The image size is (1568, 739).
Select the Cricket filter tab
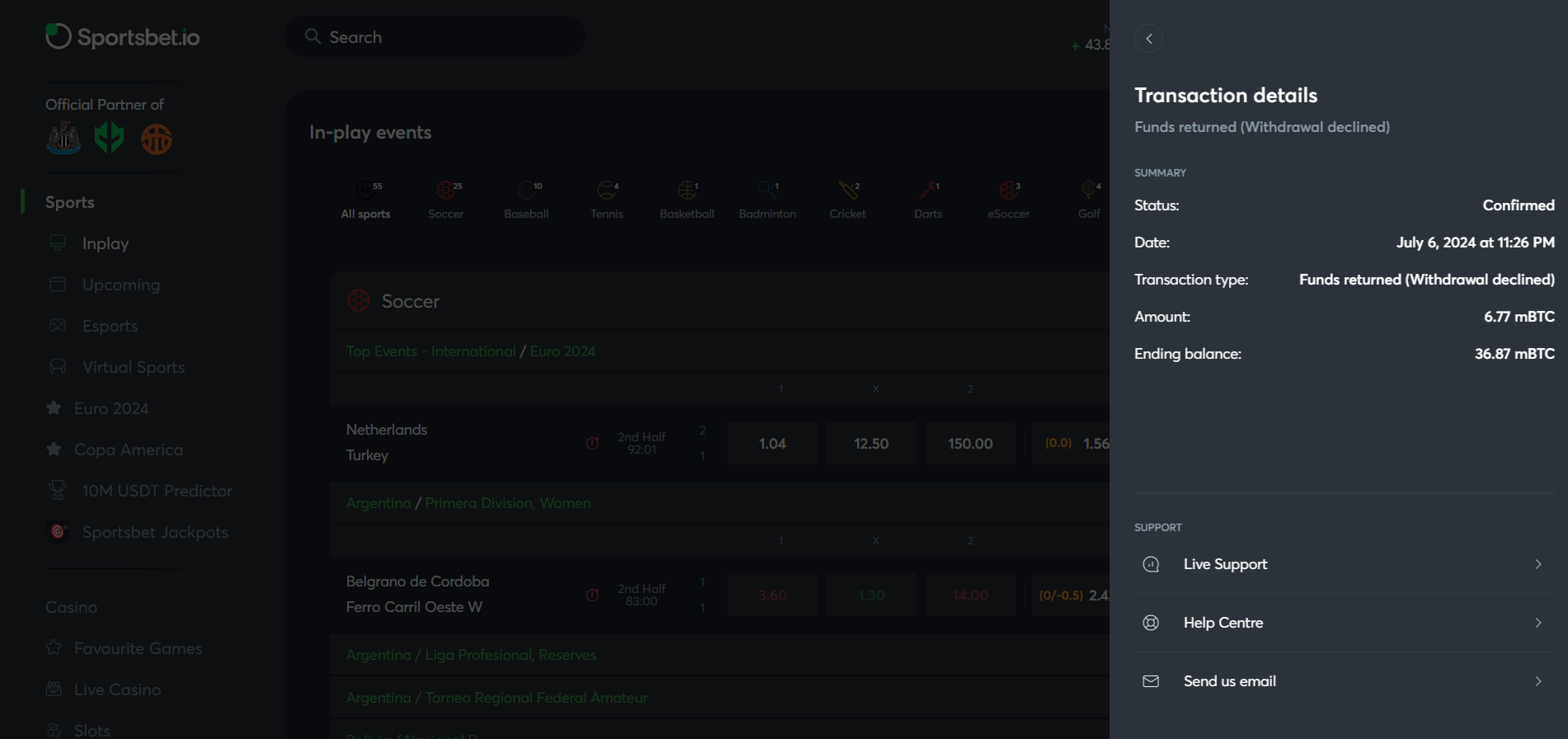click(x=847, y=200)
